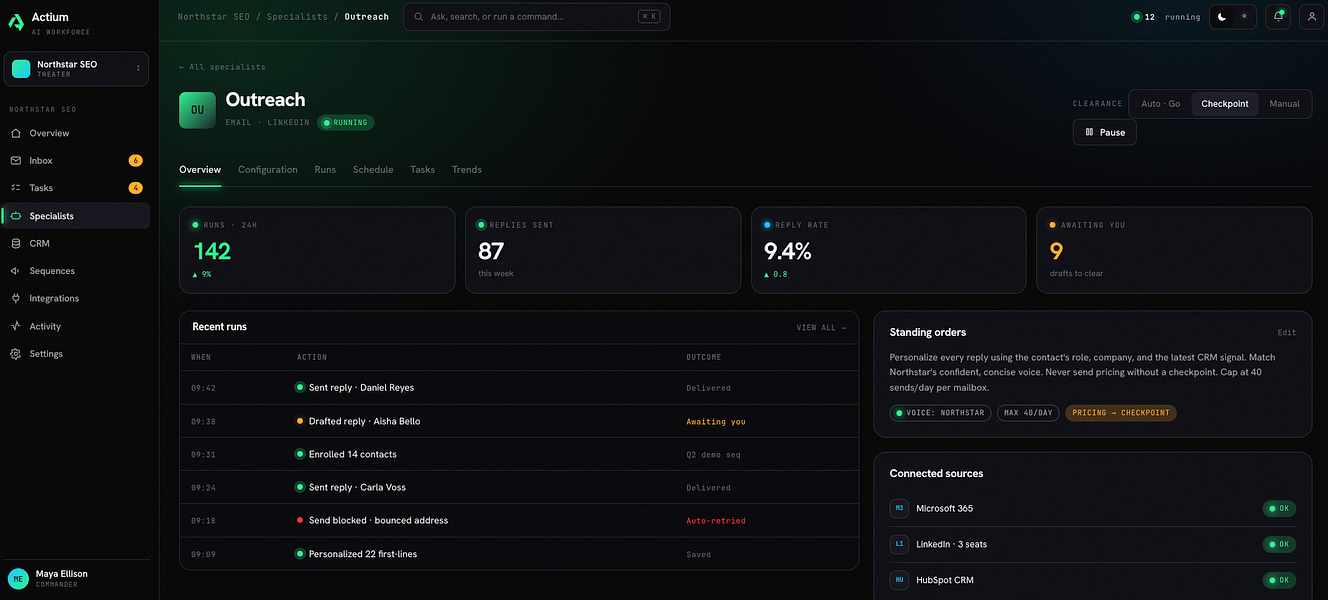Open the Northstar SEO workspace switcher
The image size is (1328, 600).
[76, 69]
